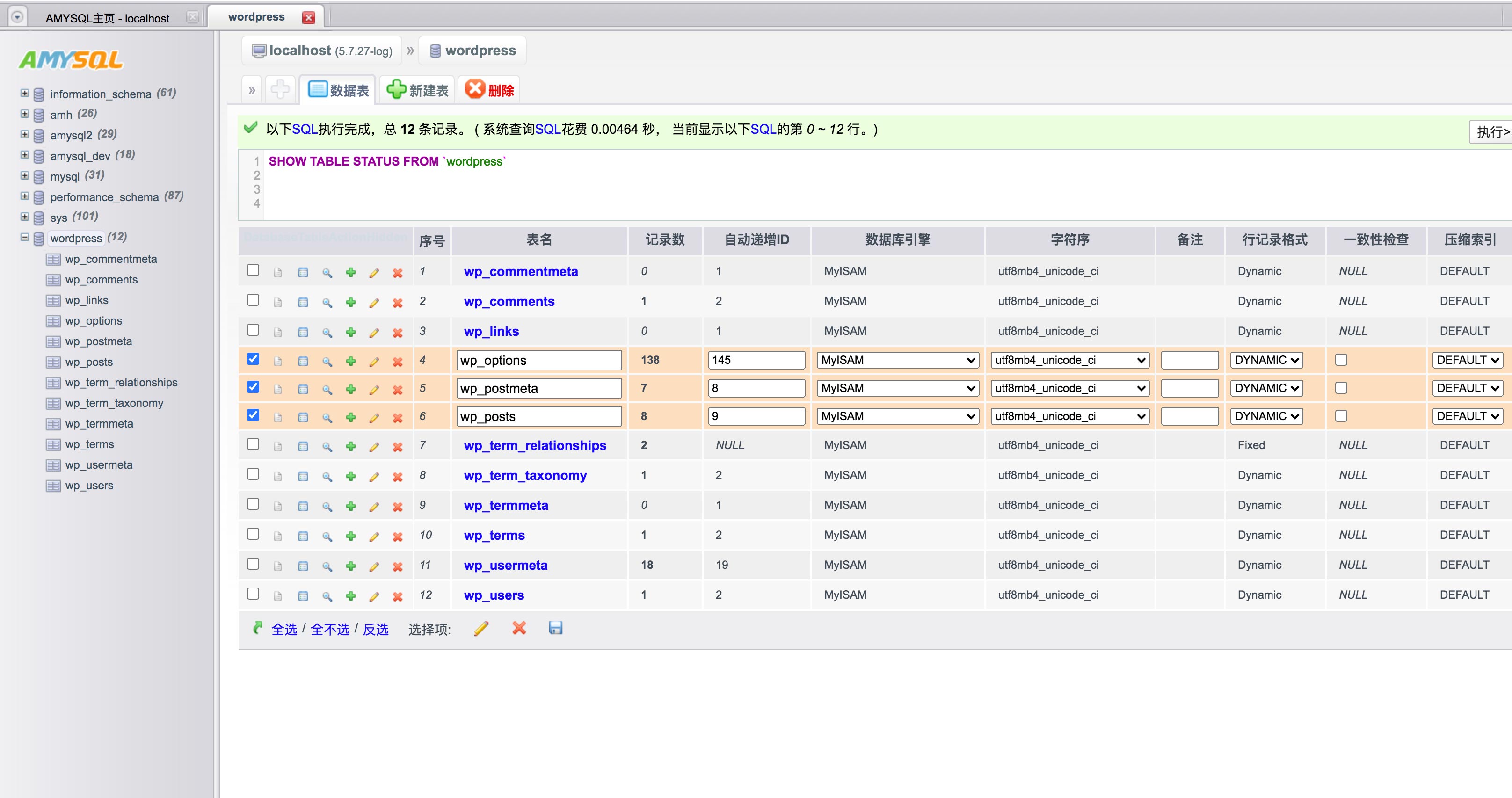This screenshot has height=798, width=1512.
Task: Click the 全选 select-all link
Action: 284,630
